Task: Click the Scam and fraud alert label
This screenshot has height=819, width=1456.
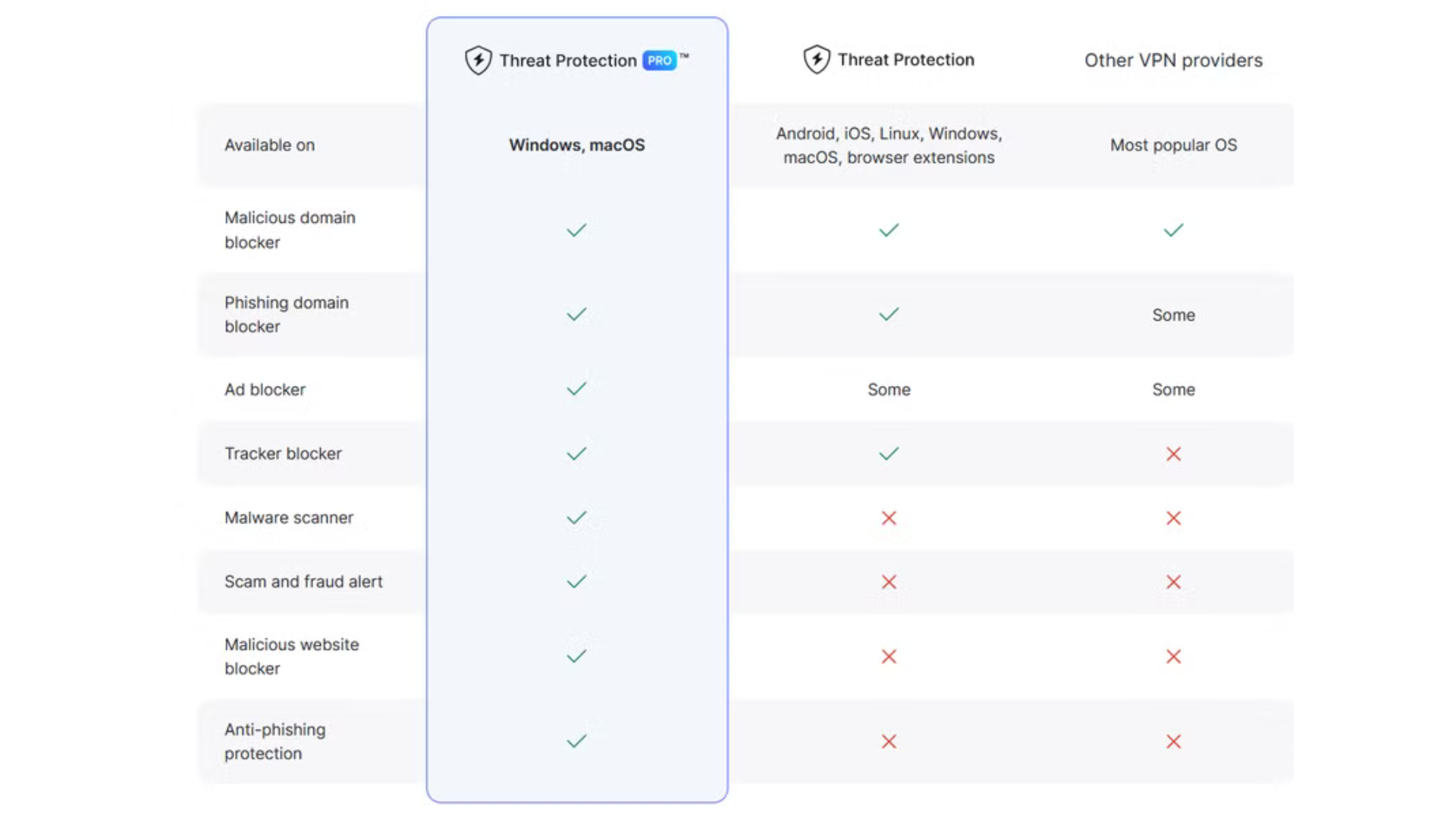Action: [303, 582]
